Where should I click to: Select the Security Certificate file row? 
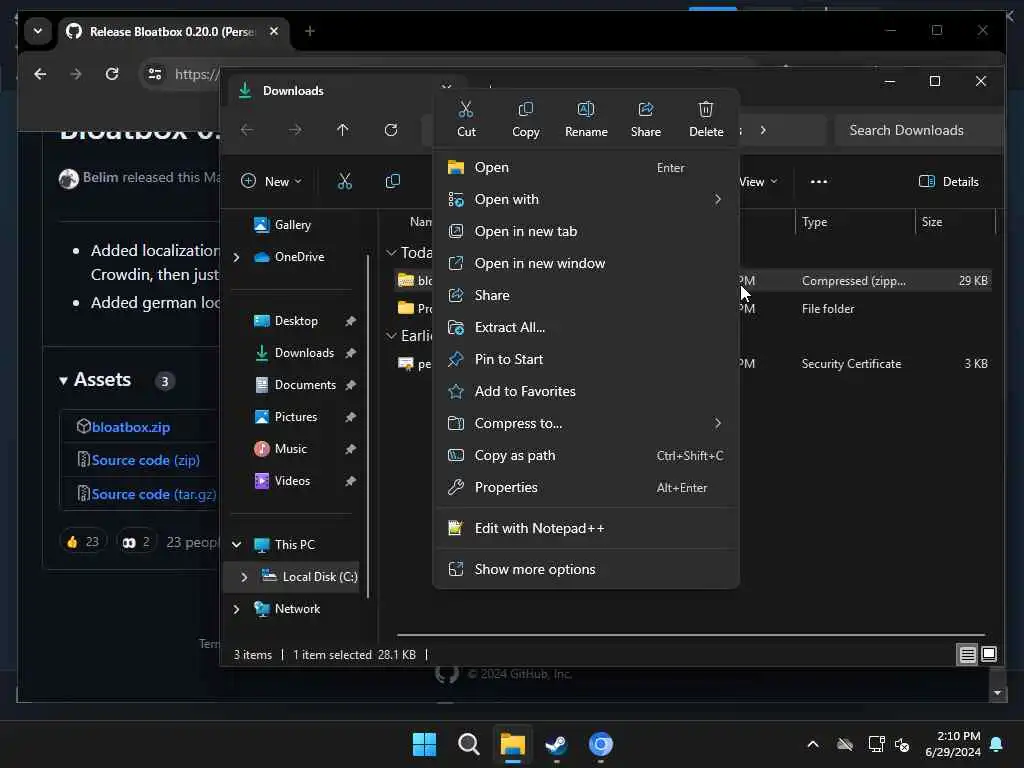coord(694,364)
